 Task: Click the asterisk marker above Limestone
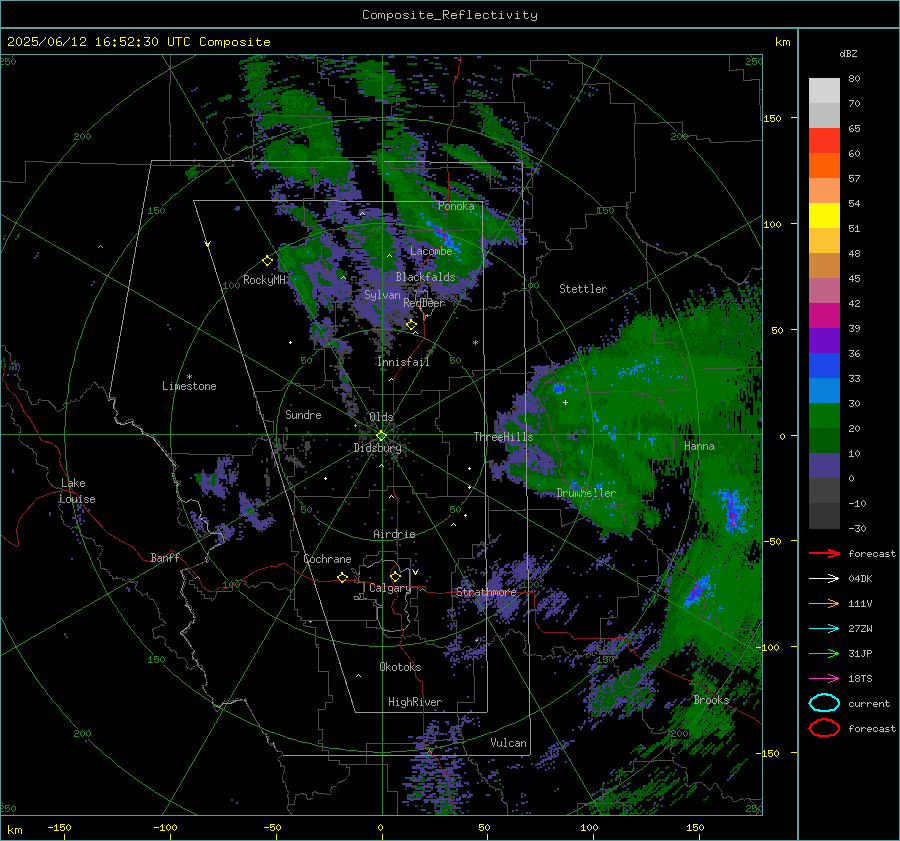[x=189, y=377]
